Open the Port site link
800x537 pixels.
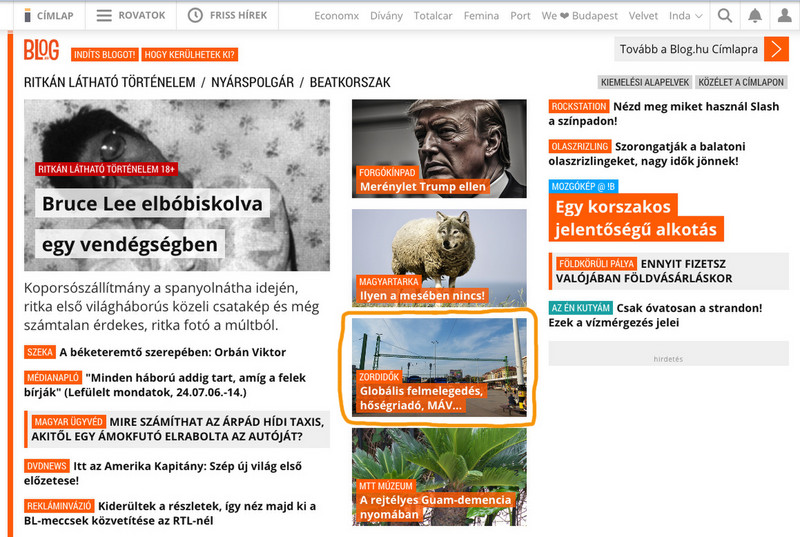point(520,16)
